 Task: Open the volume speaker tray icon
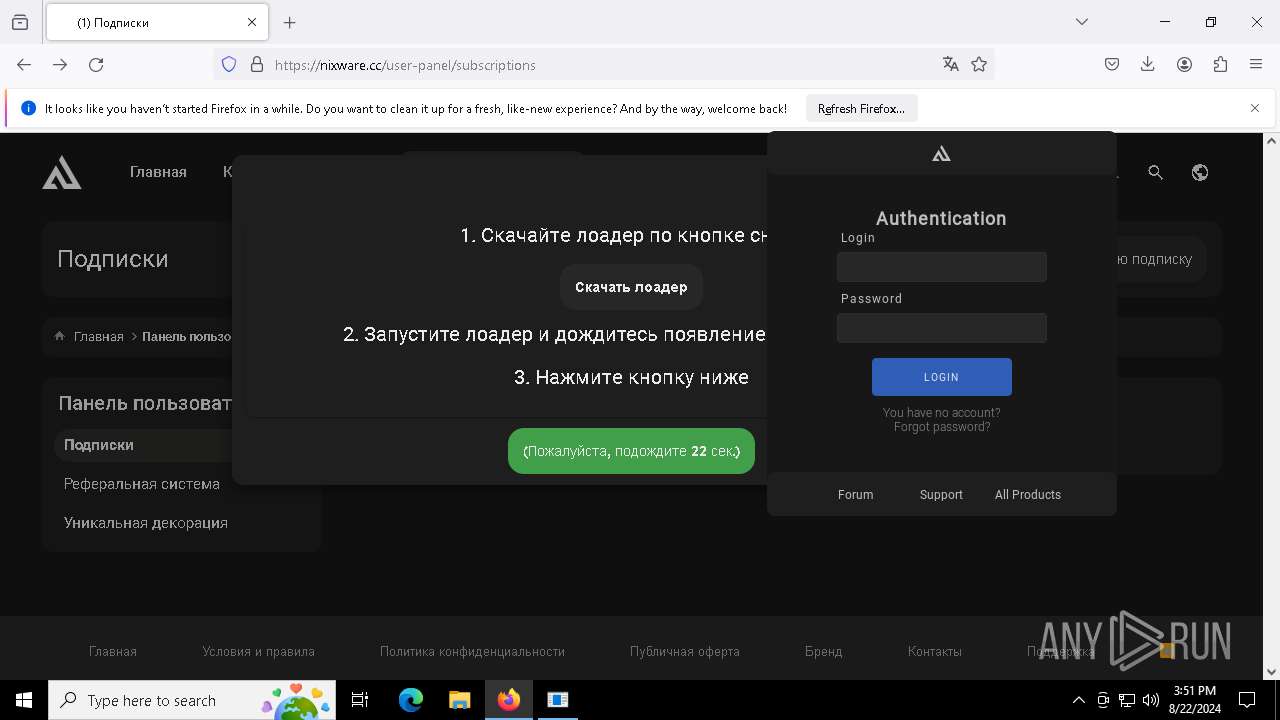click(x=1151, y=700)
